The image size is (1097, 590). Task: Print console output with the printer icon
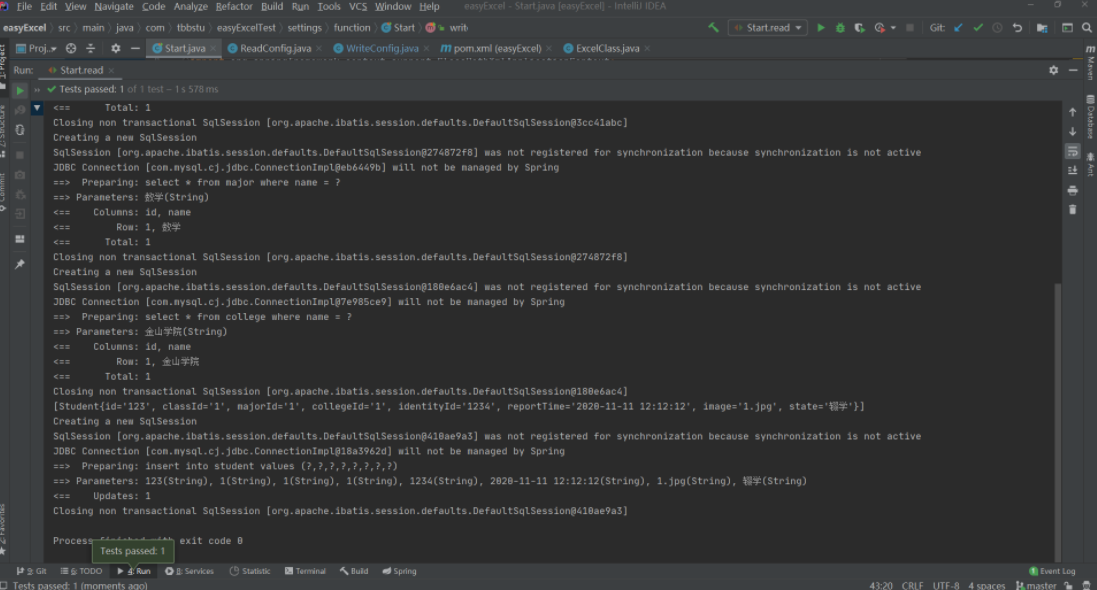click(1073, 190)
